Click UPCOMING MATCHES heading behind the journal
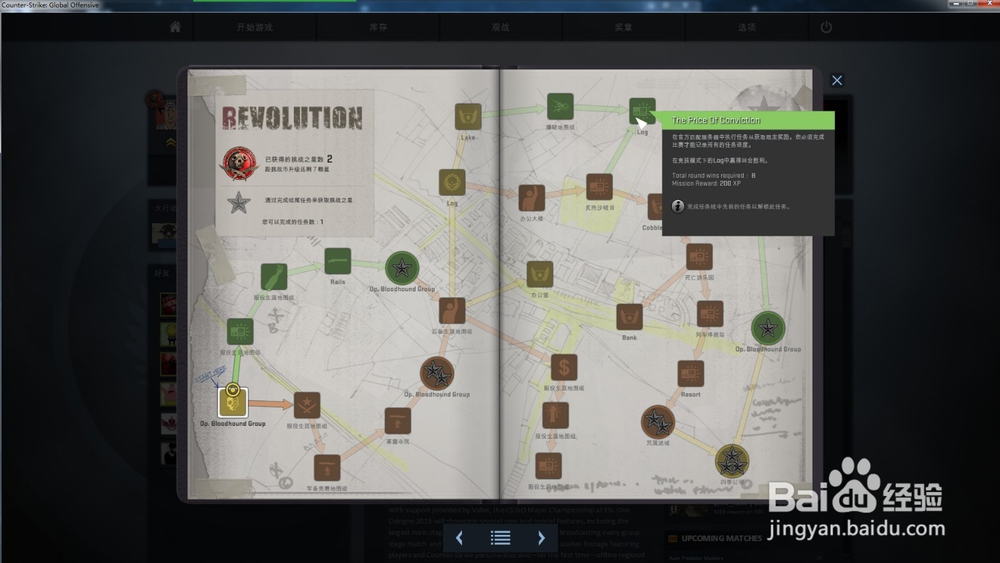This screenshot has height=563, width=1000. 721,538
